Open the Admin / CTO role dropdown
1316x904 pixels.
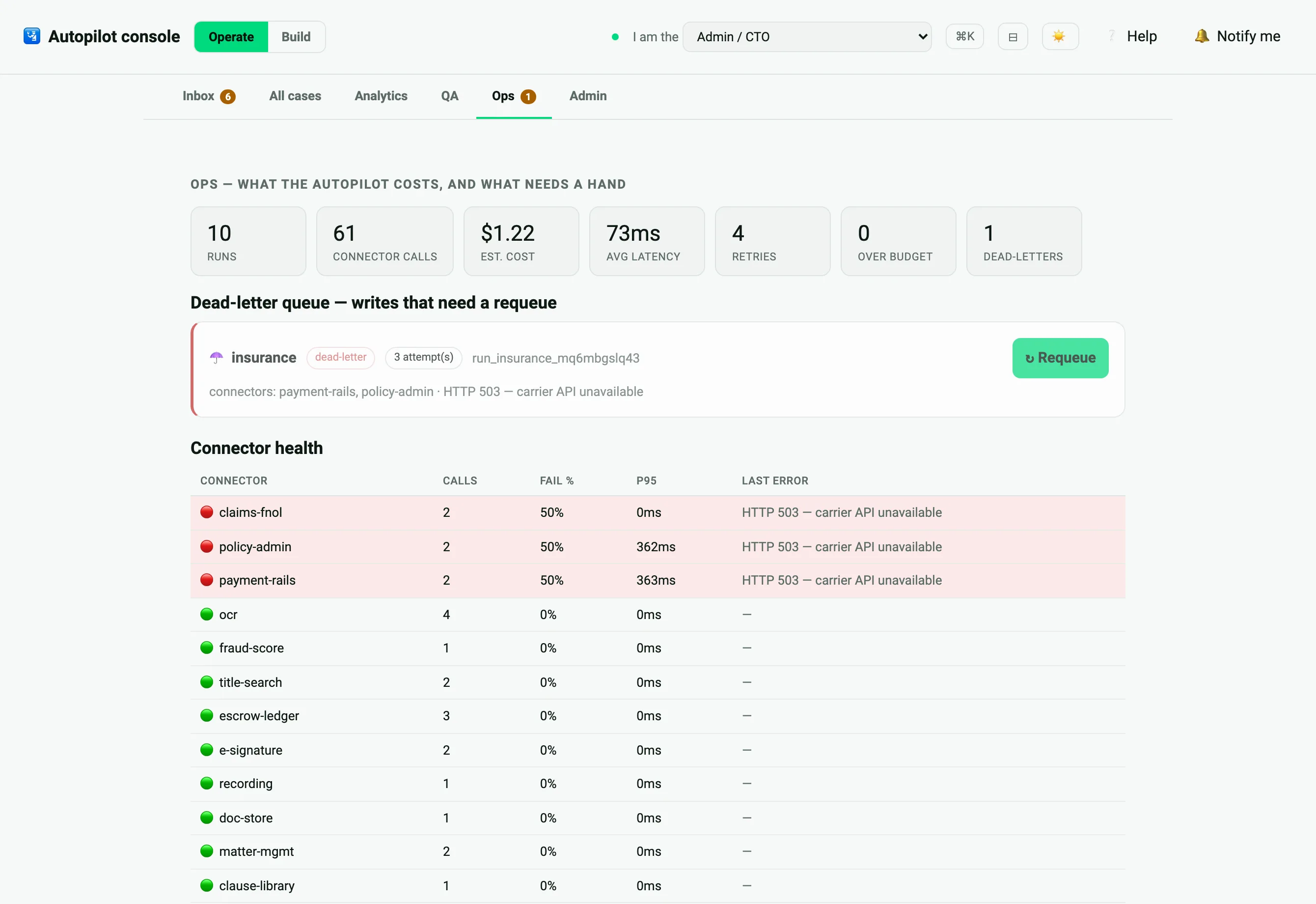tap(806, 37)
